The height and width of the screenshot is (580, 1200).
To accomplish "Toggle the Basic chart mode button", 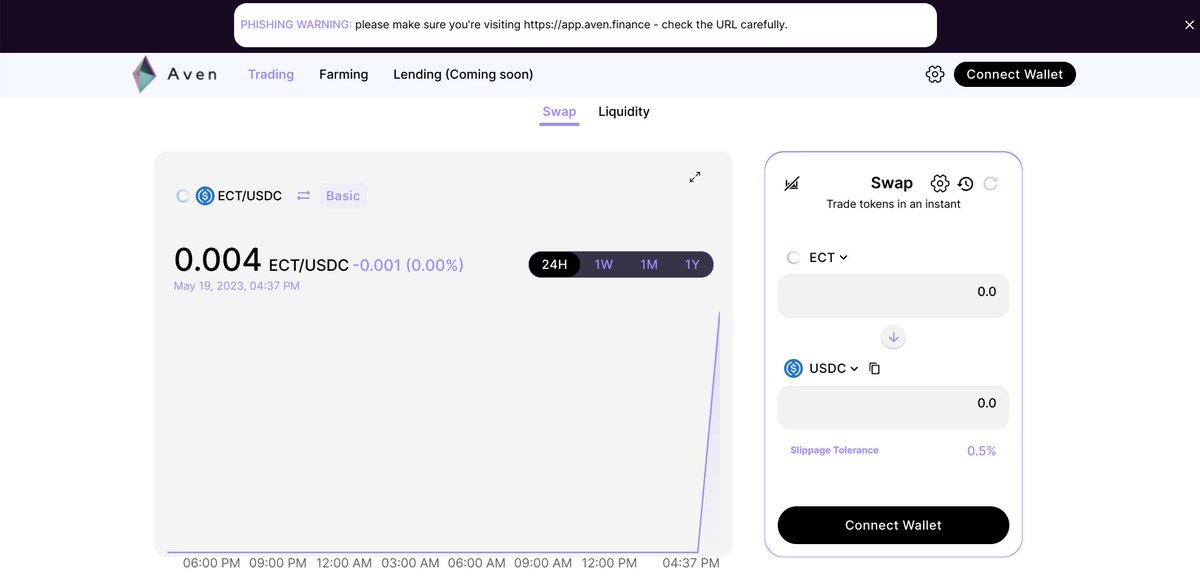I will tap(343, 196).
